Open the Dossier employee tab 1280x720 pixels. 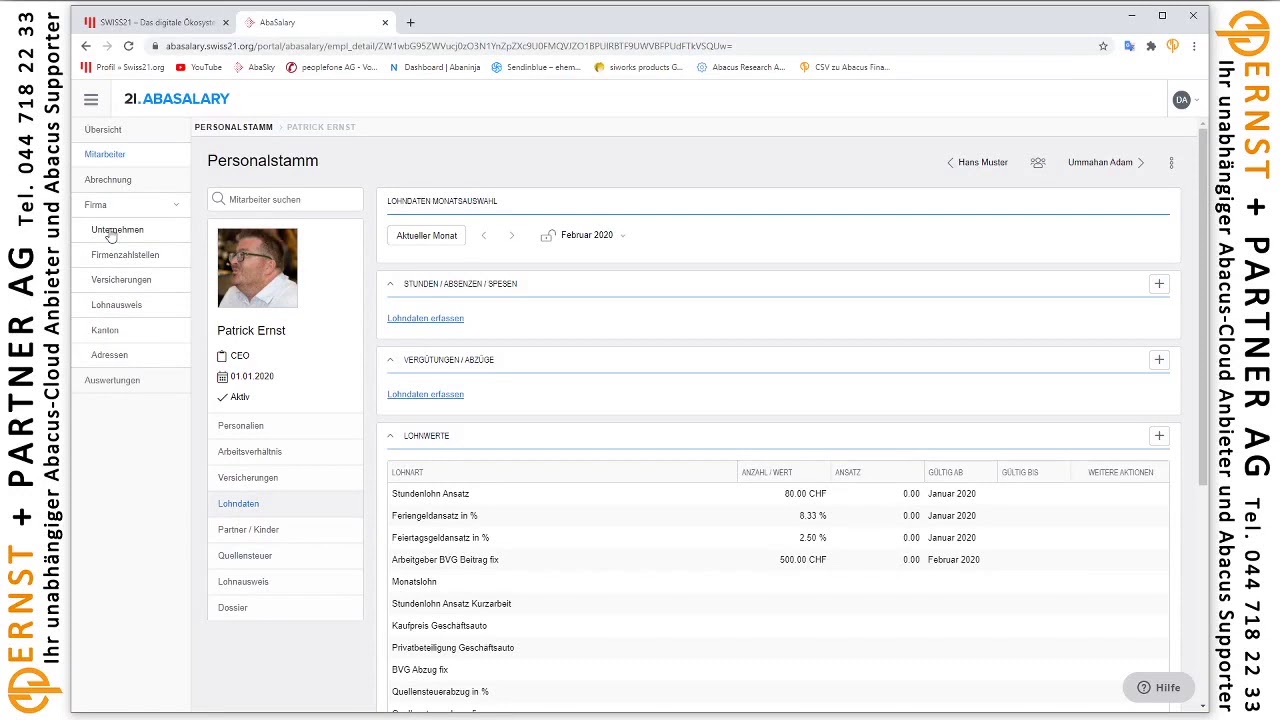(285, 608)
